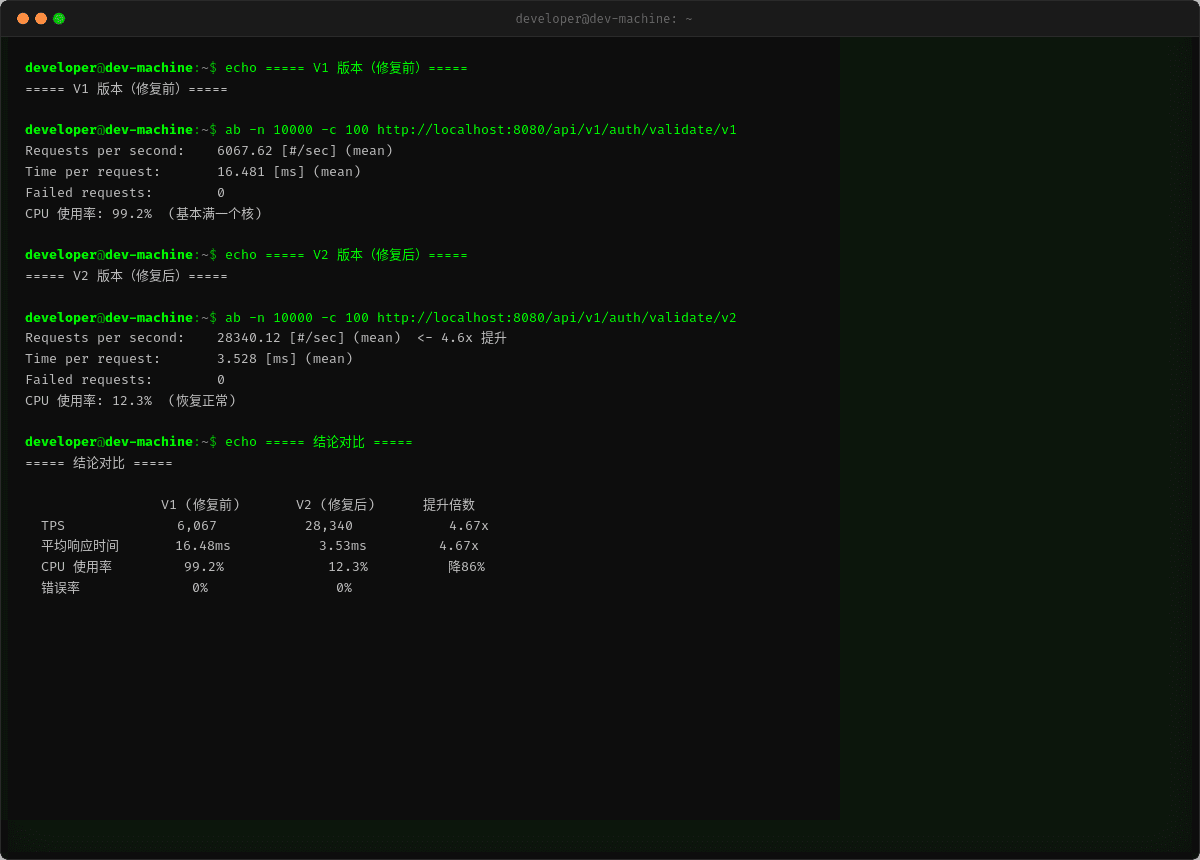The height and width of the screenshot is (860, 1200).
Task: Click the output line ===== V1 版本（修复前）=====
Action: 126,89
